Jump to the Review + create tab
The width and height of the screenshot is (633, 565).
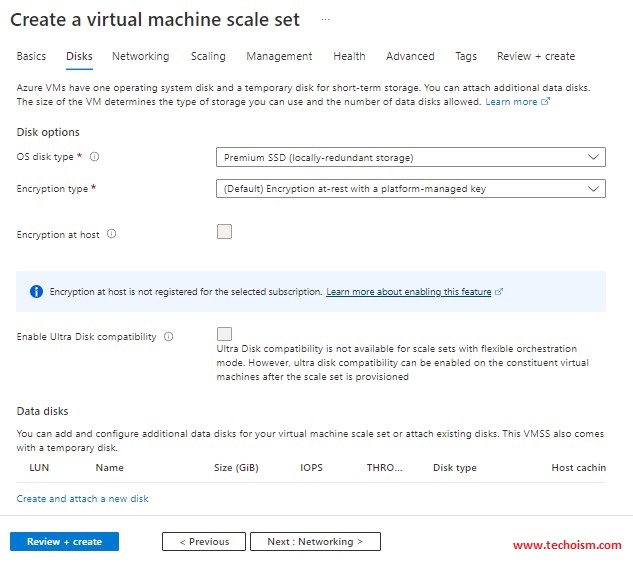[x=536, y=56]
